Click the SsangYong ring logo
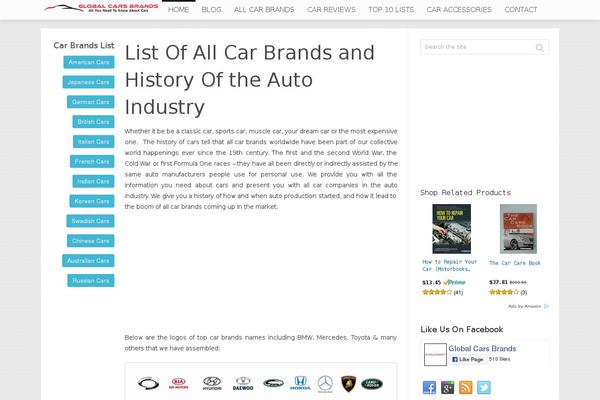The height and width of the screenshot is (400, 600). click(148, 383)
